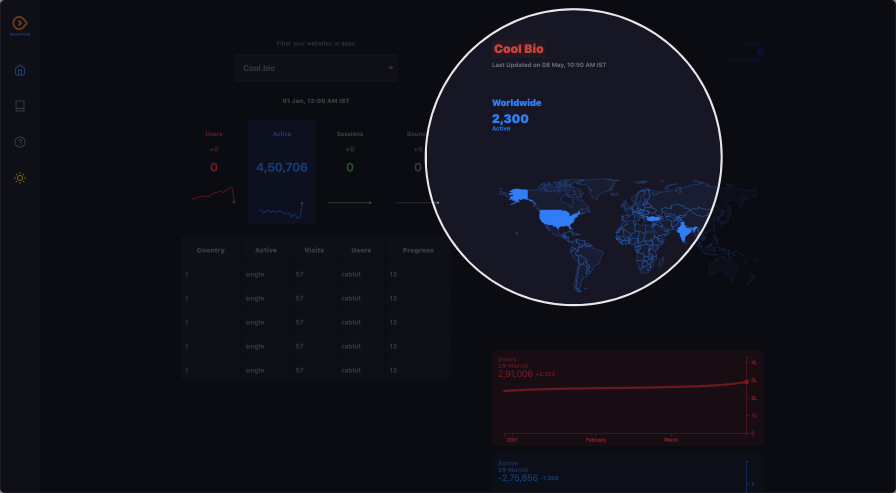896x493 pixels.
Task: Click Alaska on the world map
Action: click(x=518, y=195)
